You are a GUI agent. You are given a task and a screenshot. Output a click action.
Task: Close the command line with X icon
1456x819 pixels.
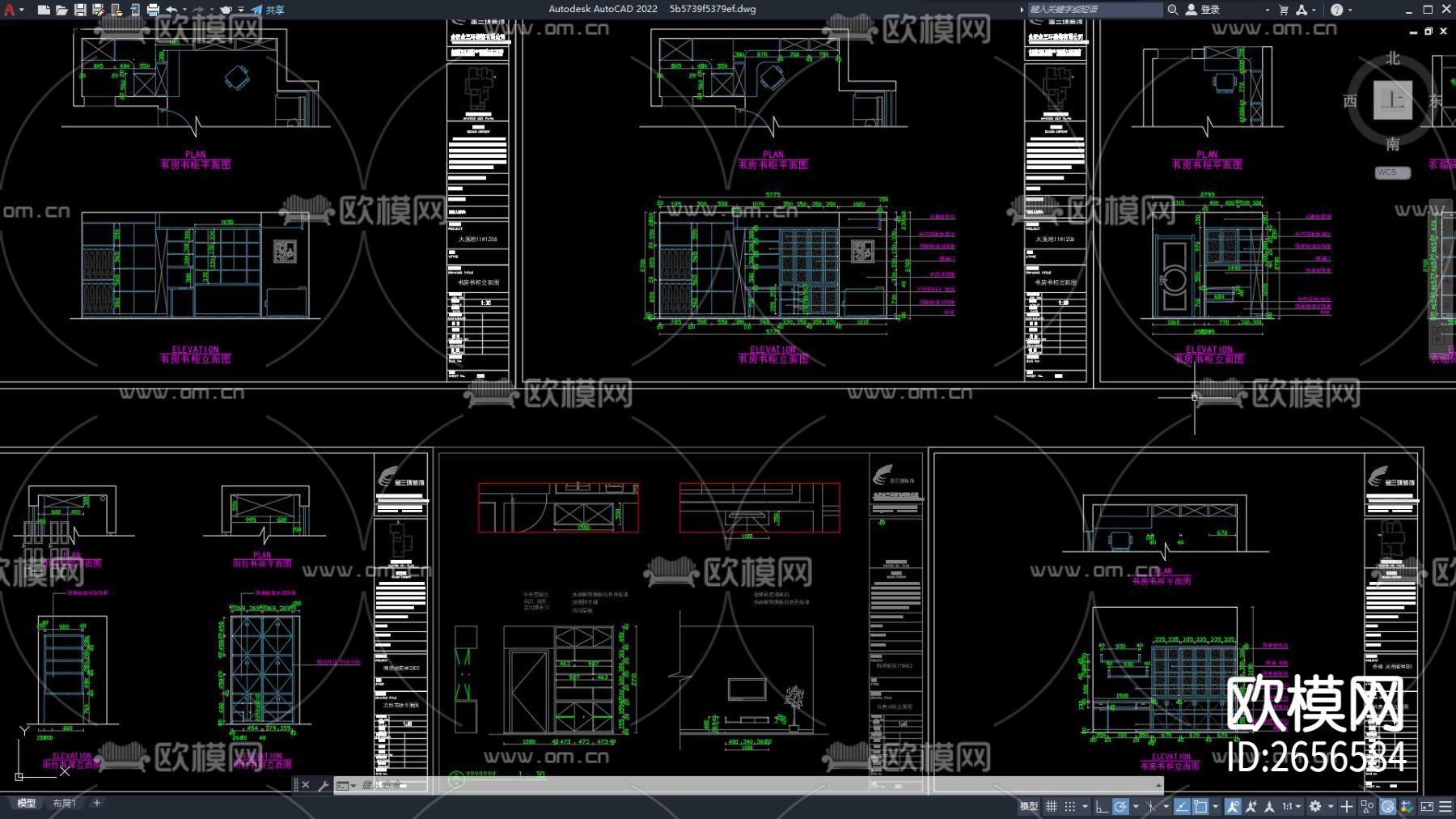306,785
